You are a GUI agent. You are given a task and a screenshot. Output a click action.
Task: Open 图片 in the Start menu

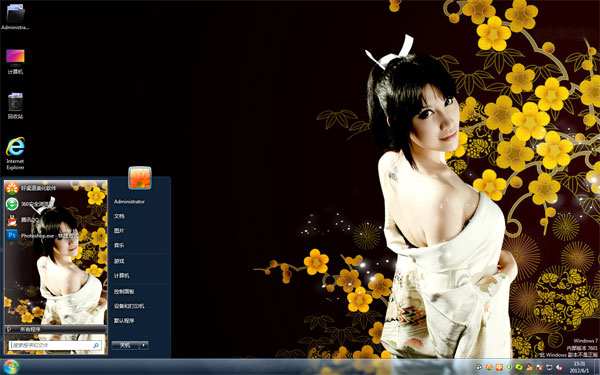[119, 231]
